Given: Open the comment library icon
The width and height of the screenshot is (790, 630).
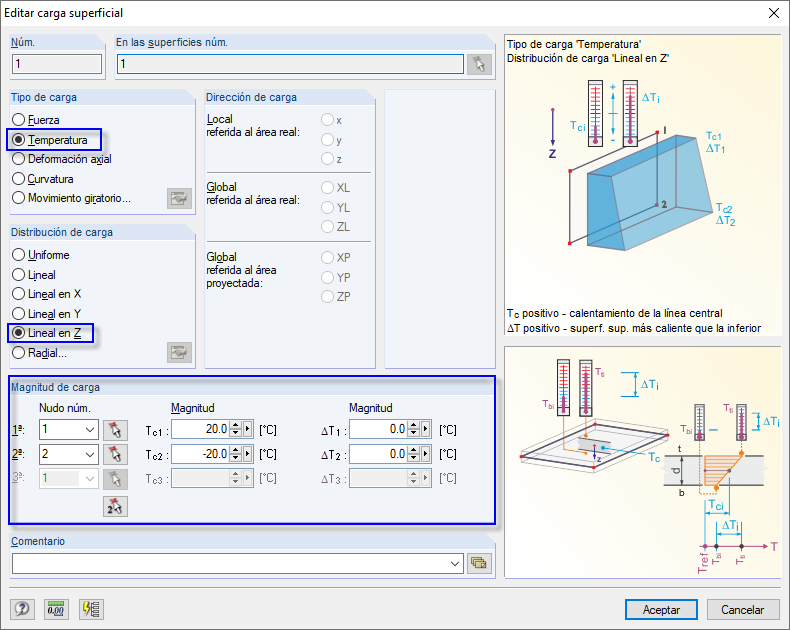Looking at the screenshot, I should click(x=479, y=563).
